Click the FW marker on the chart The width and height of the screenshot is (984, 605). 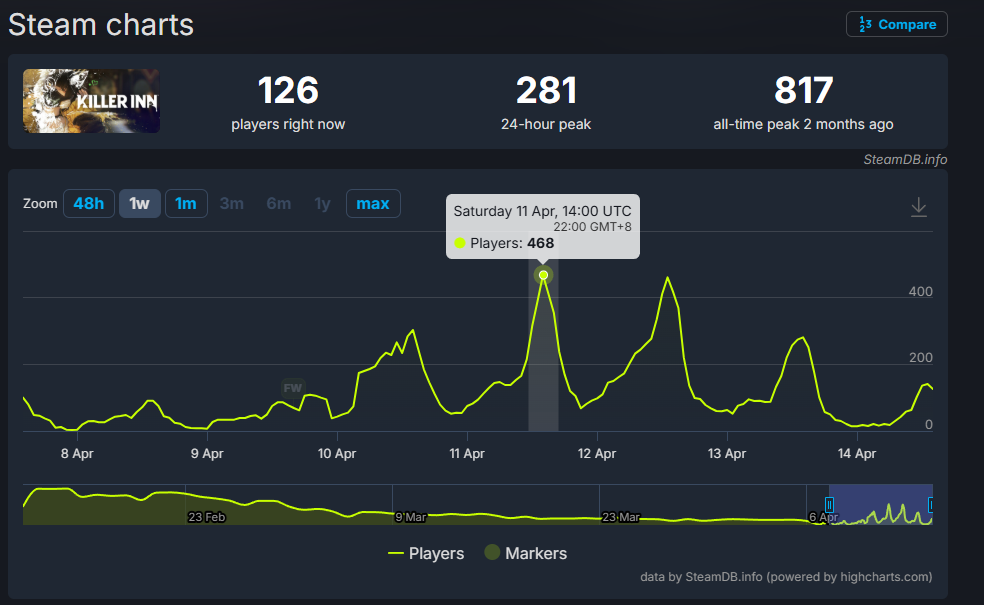tap(292, 387)
